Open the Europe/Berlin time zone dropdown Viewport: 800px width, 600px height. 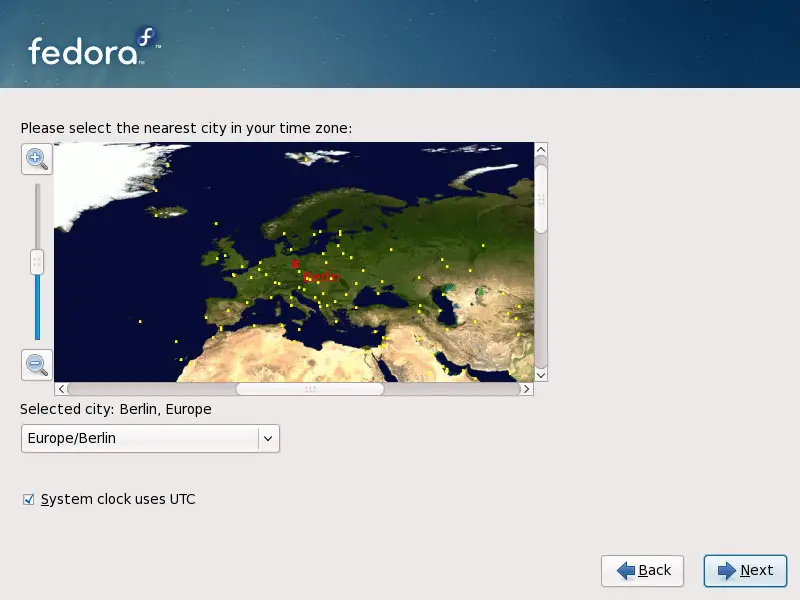pos(151,438)
